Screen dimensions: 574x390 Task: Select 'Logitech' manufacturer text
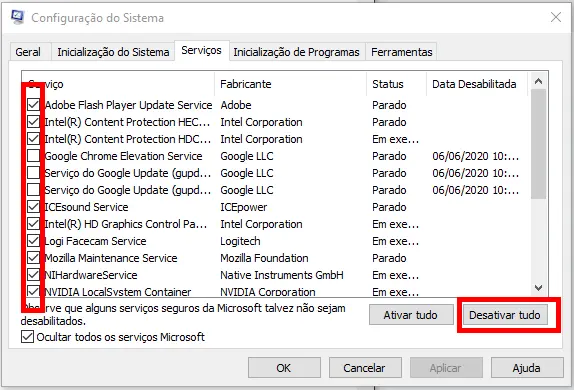[x=240, y=241]
